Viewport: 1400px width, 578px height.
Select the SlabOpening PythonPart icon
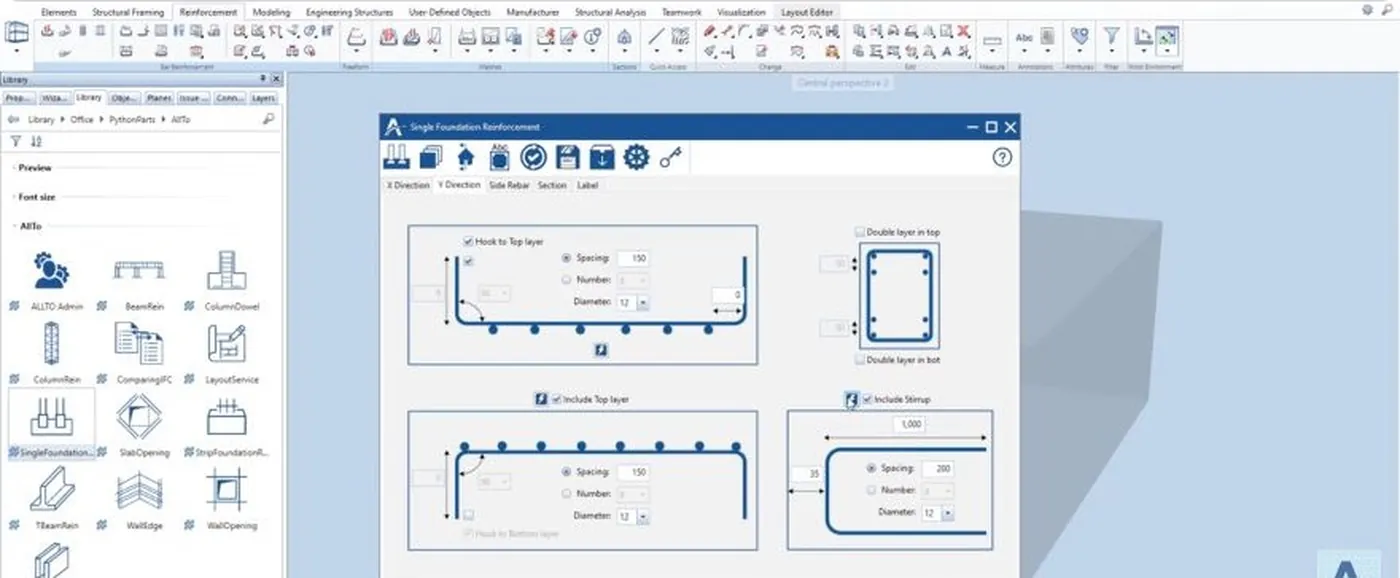[x=139, y=416]
